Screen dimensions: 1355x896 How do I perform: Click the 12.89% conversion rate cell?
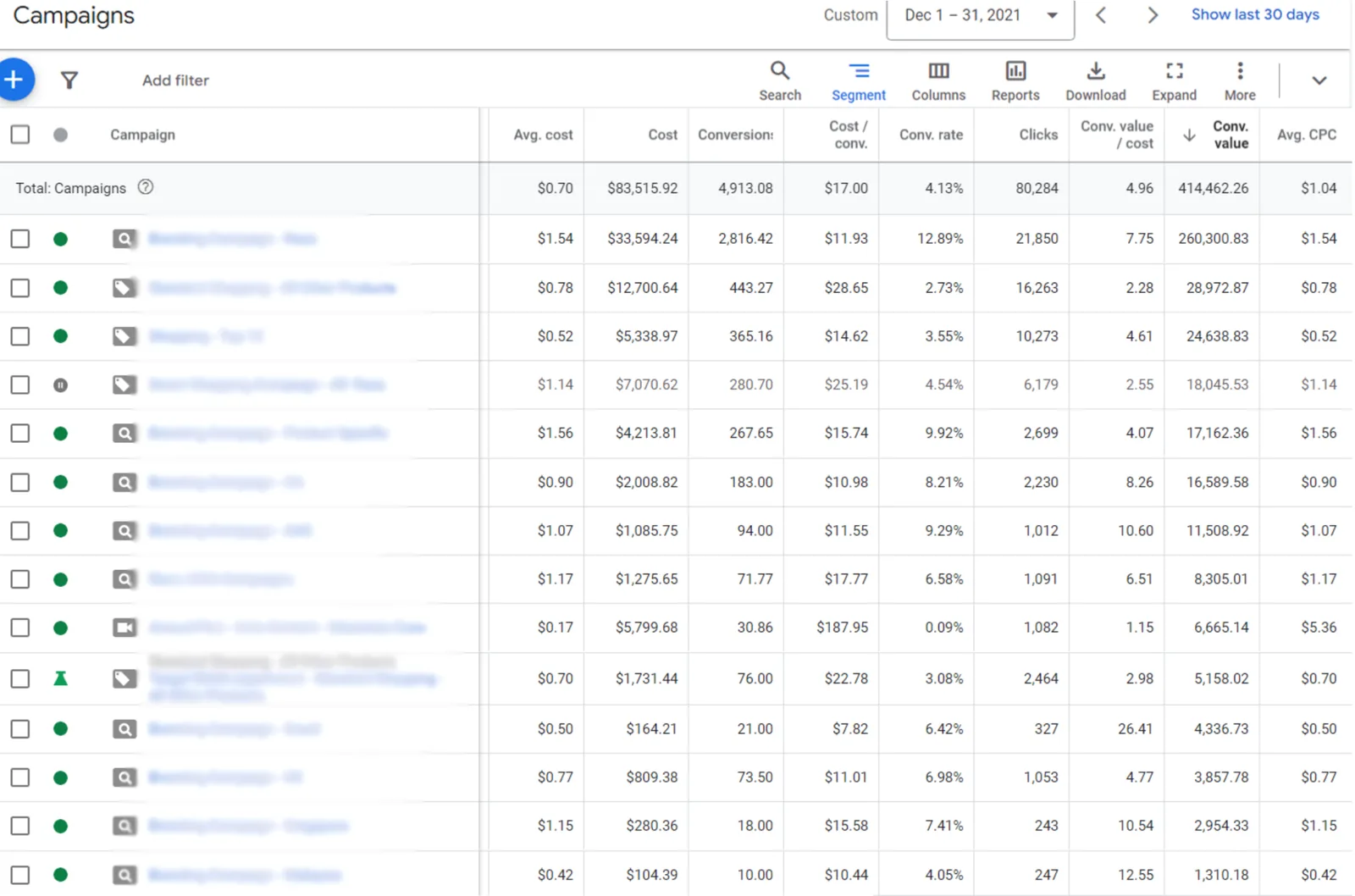click(x=940, y=239)
